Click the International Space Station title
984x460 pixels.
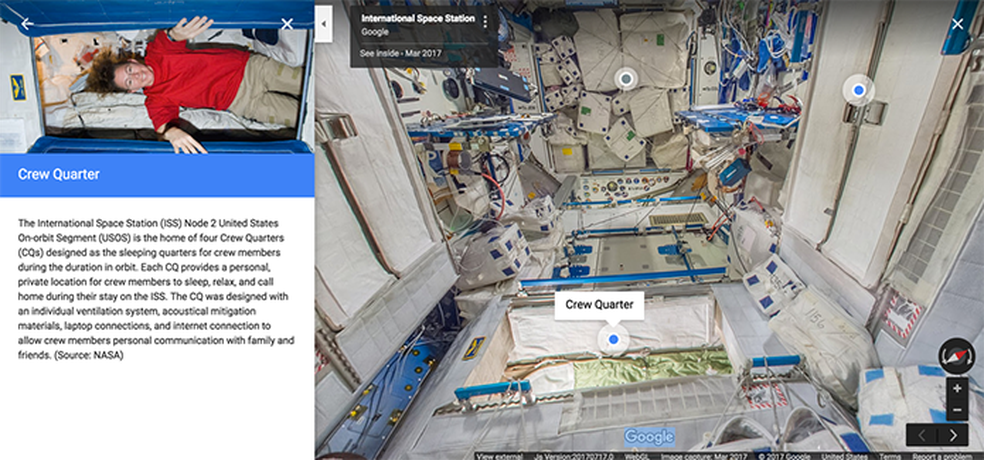coord(416,18)
